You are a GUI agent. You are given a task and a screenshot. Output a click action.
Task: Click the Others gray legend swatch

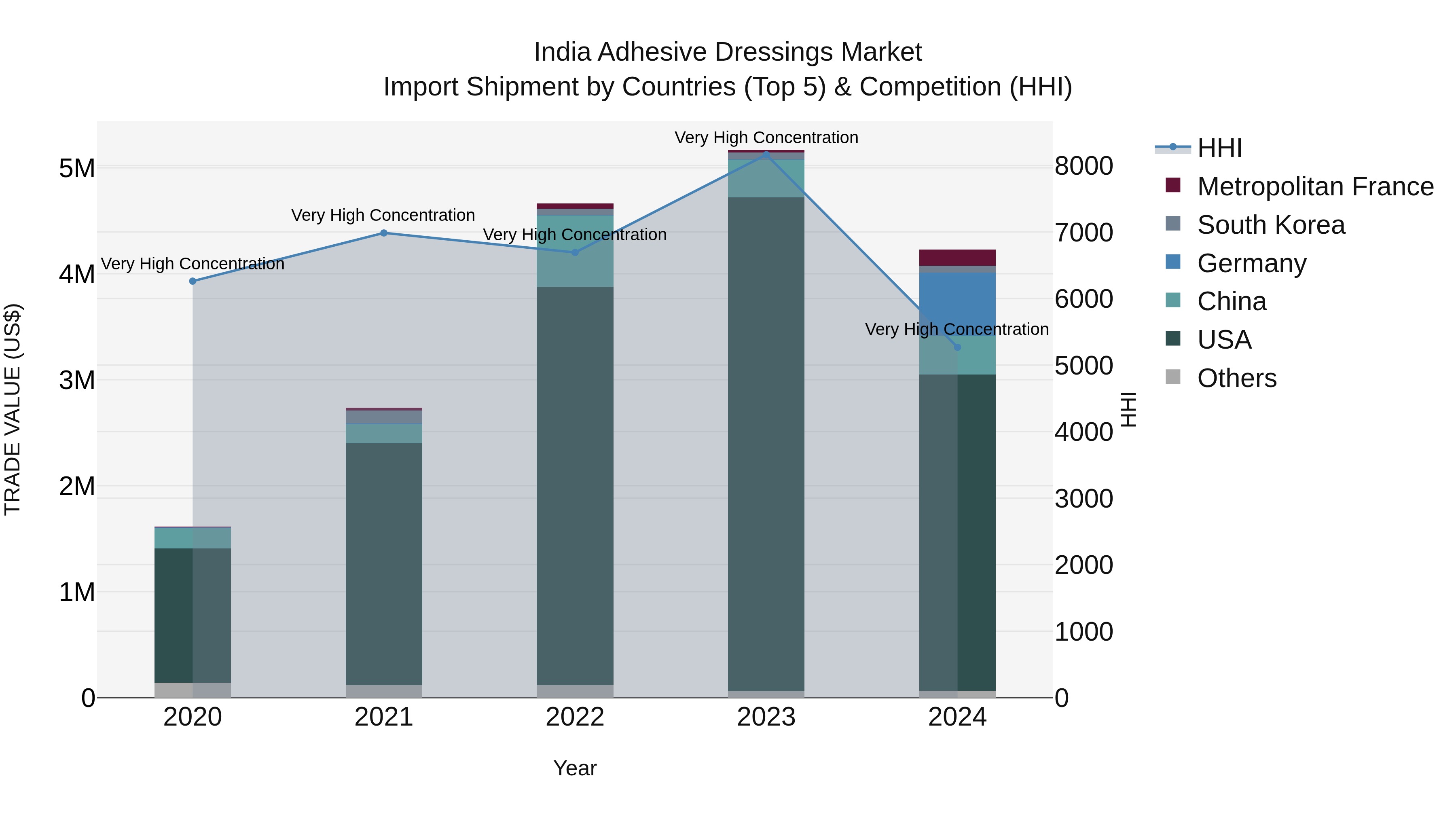[x=1173, y=377]
